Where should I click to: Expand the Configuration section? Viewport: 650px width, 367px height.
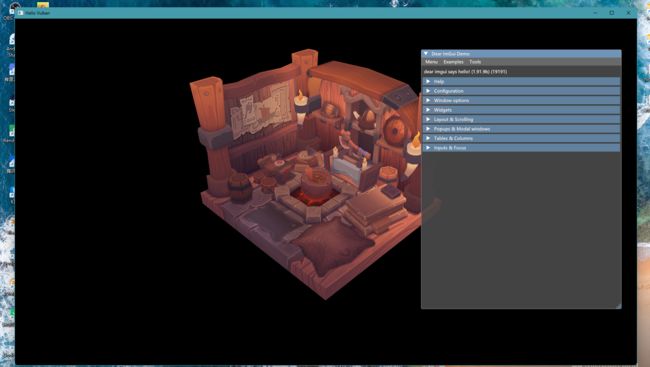[x=521, y=91]
